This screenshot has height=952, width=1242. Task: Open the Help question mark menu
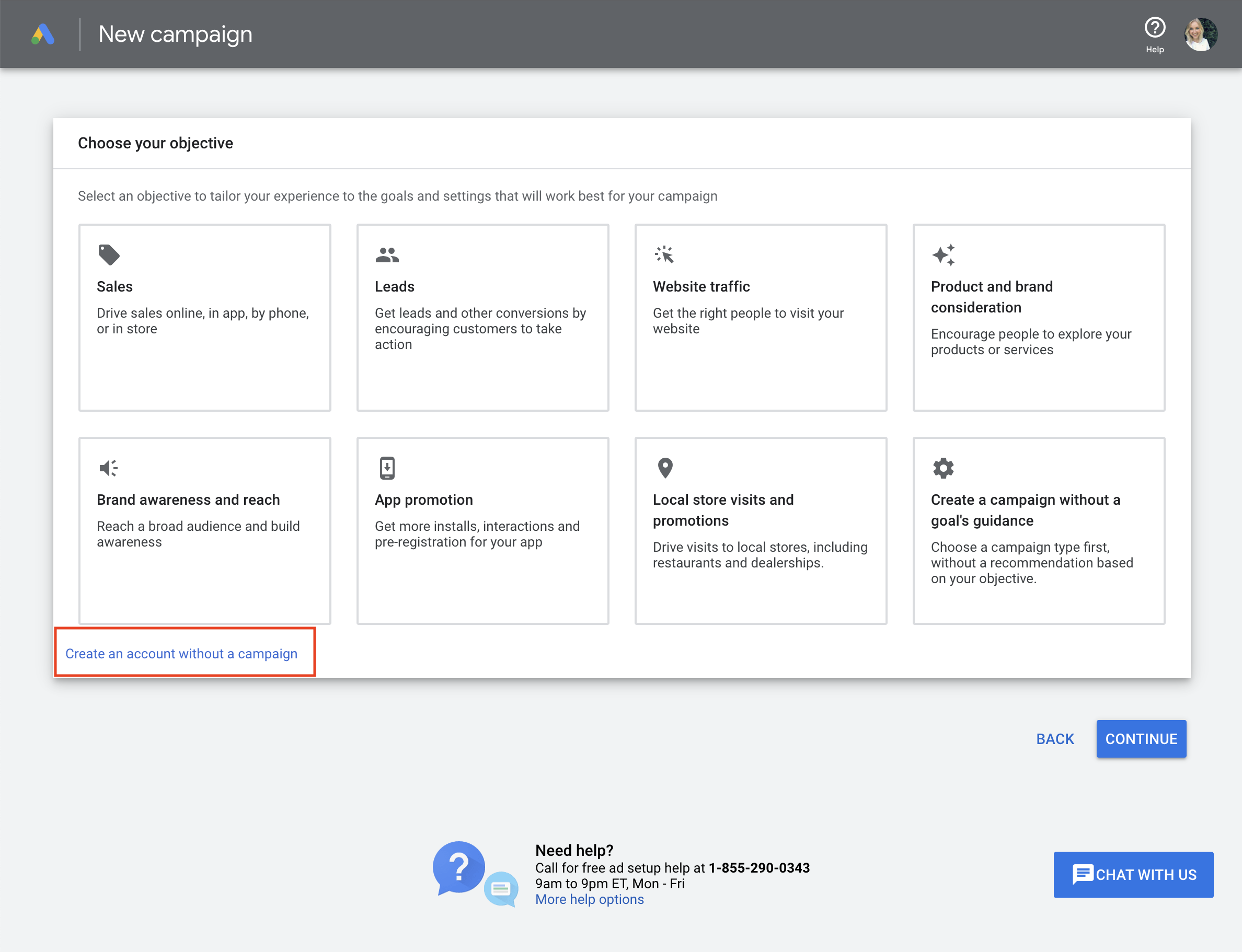click(x=1155, y=27)
